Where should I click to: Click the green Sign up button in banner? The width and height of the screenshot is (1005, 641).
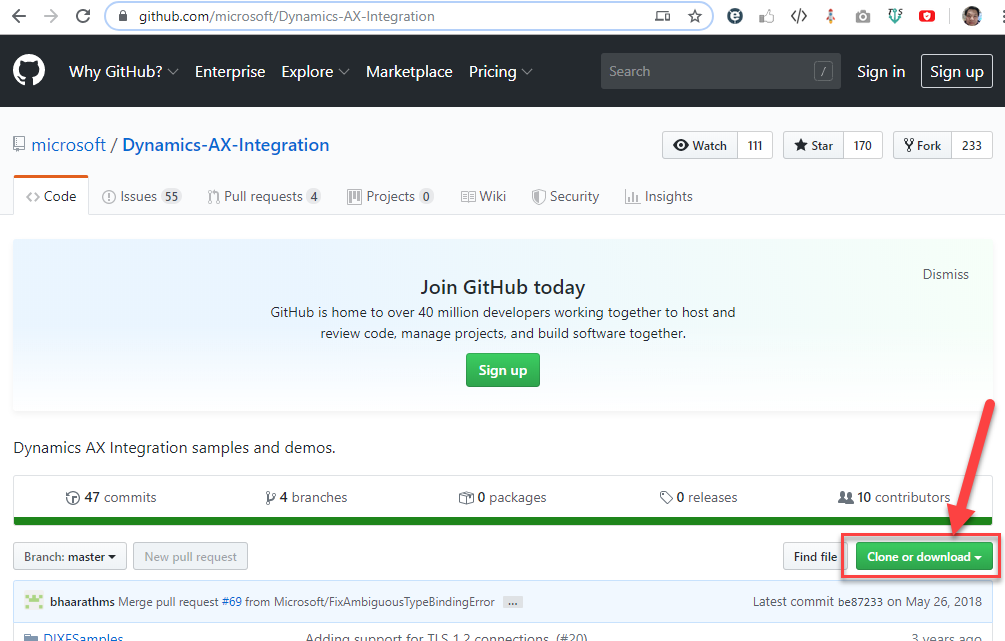(502, 370)
